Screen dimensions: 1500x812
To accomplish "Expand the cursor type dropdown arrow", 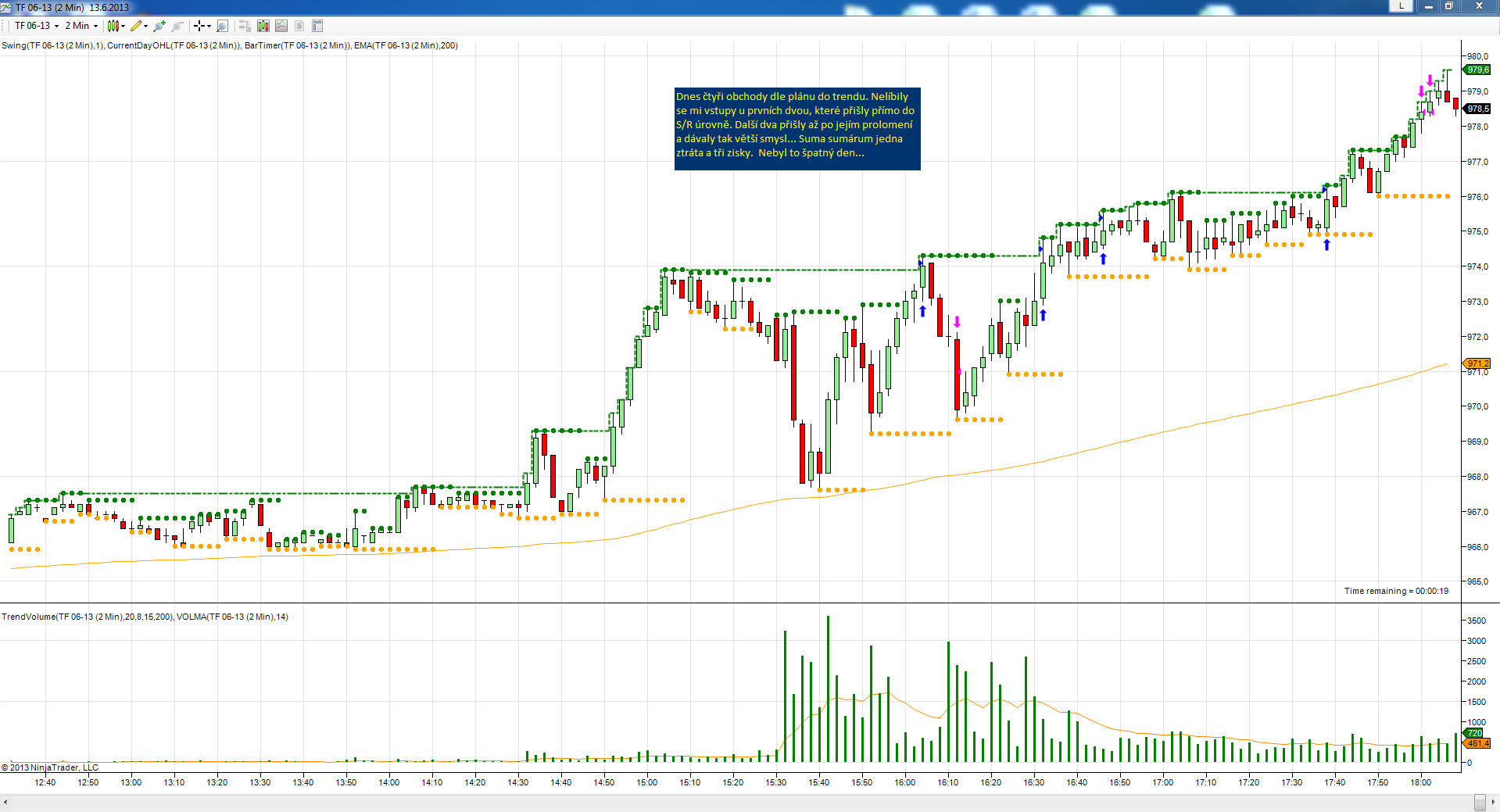I will 209,26.
